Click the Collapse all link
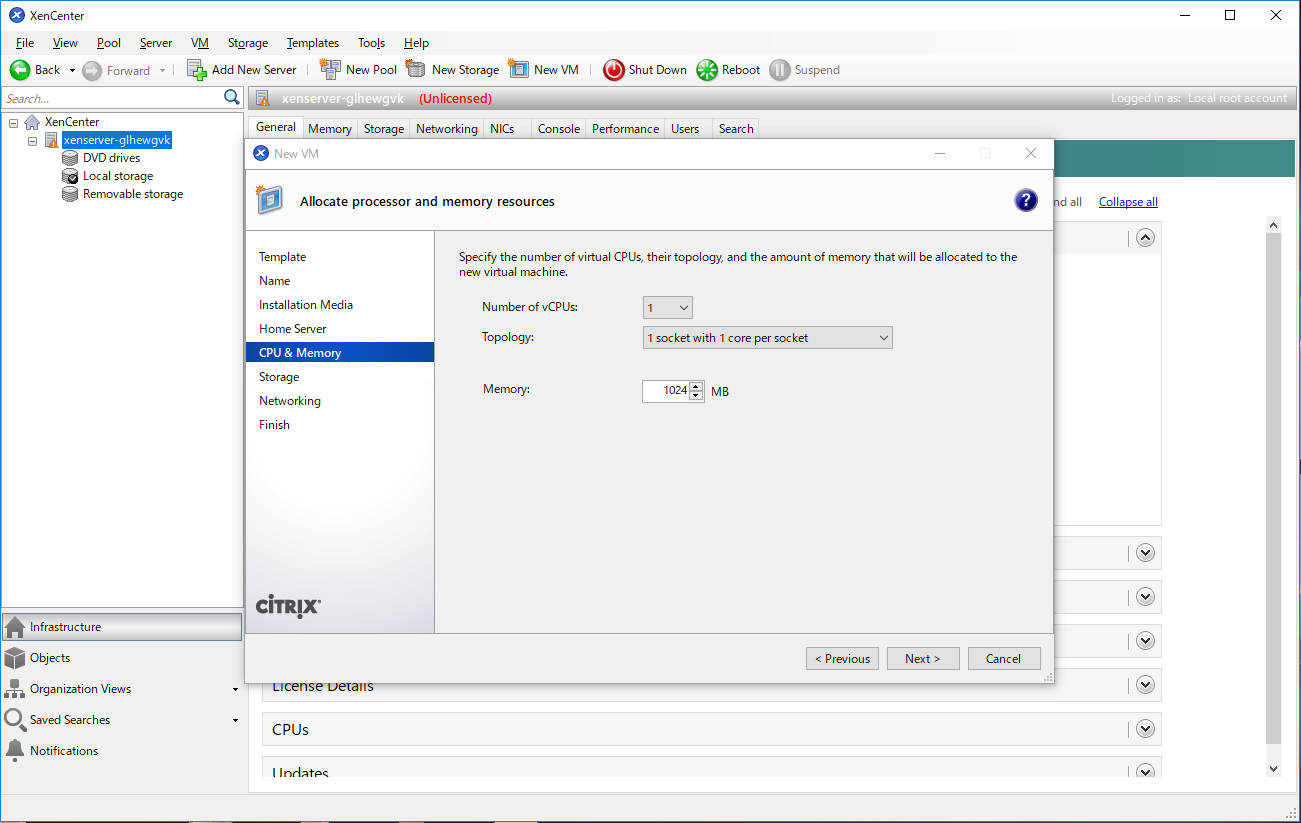 tap(1128, 202)
